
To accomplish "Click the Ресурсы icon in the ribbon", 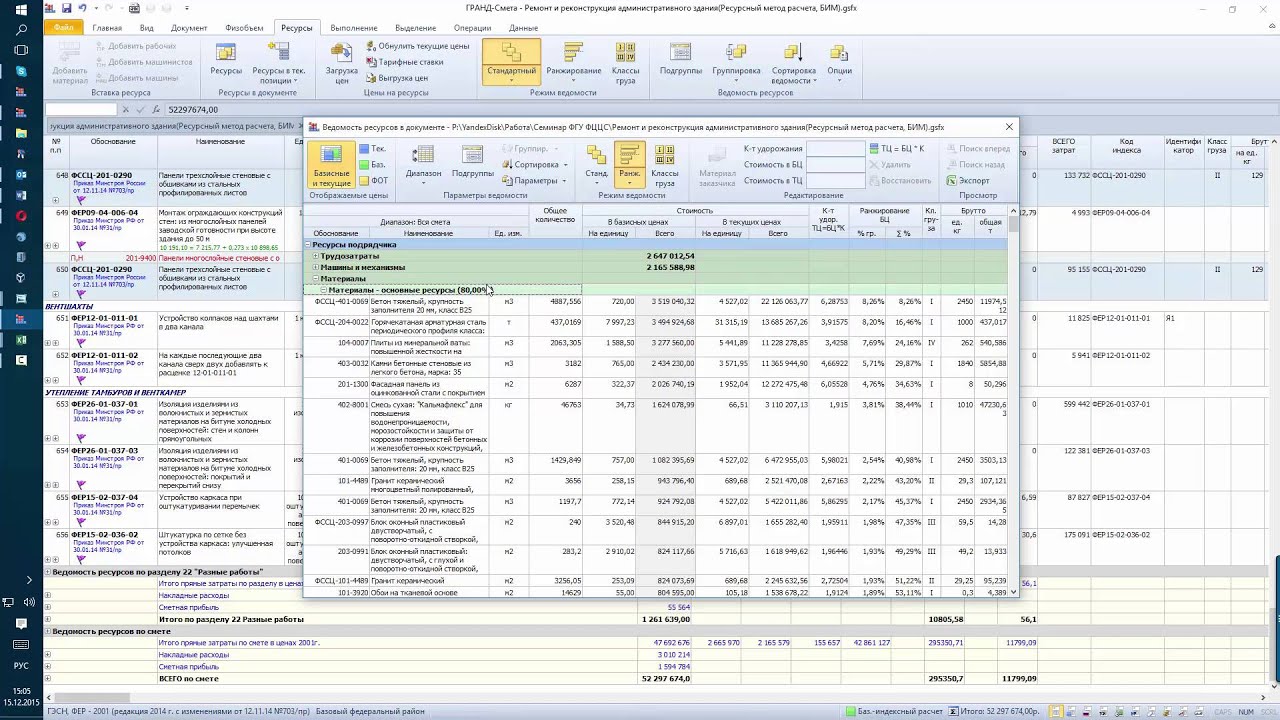I will [226, 60].
